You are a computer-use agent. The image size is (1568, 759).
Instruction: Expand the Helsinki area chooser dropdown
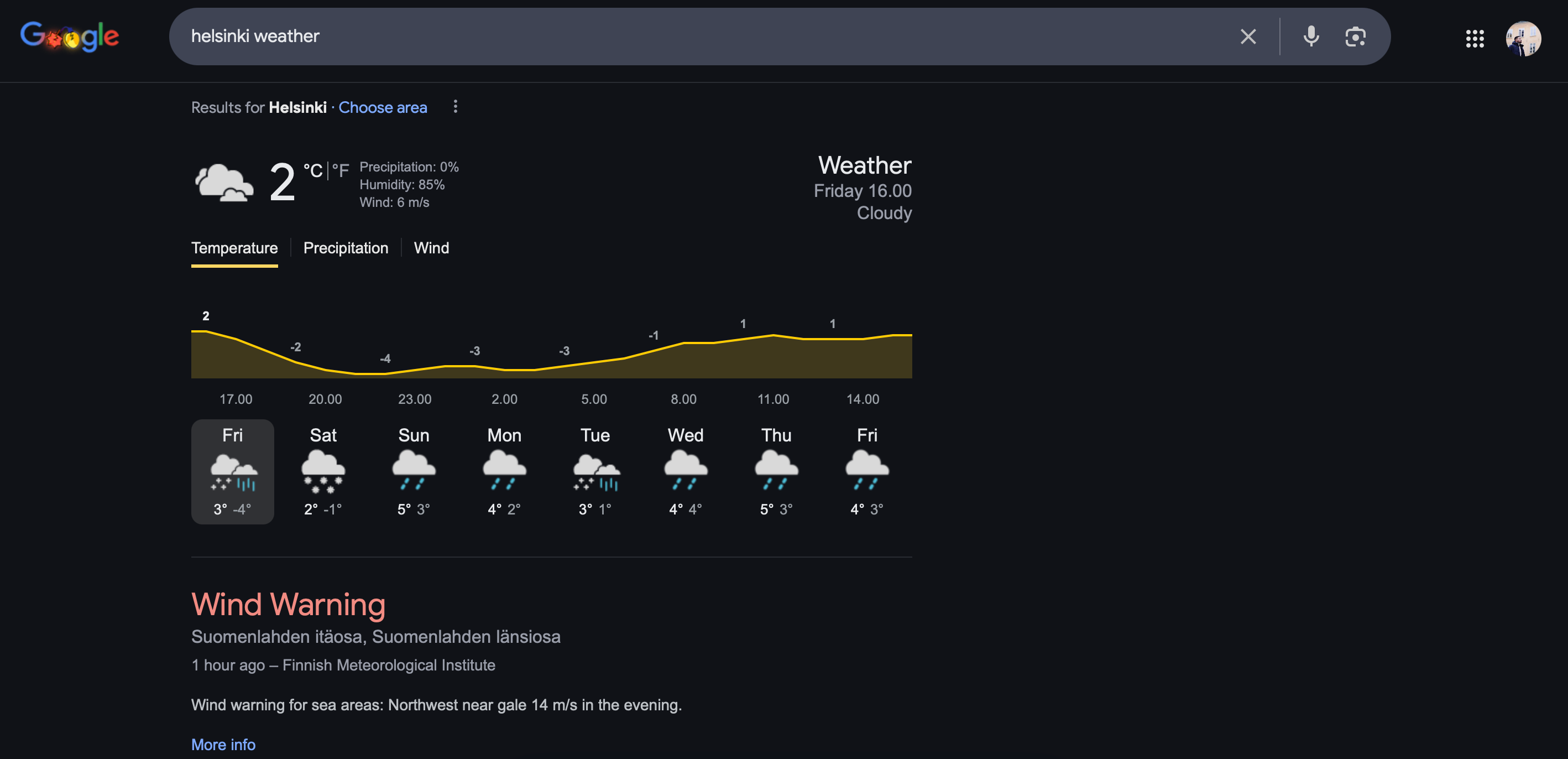pos(383,106)
